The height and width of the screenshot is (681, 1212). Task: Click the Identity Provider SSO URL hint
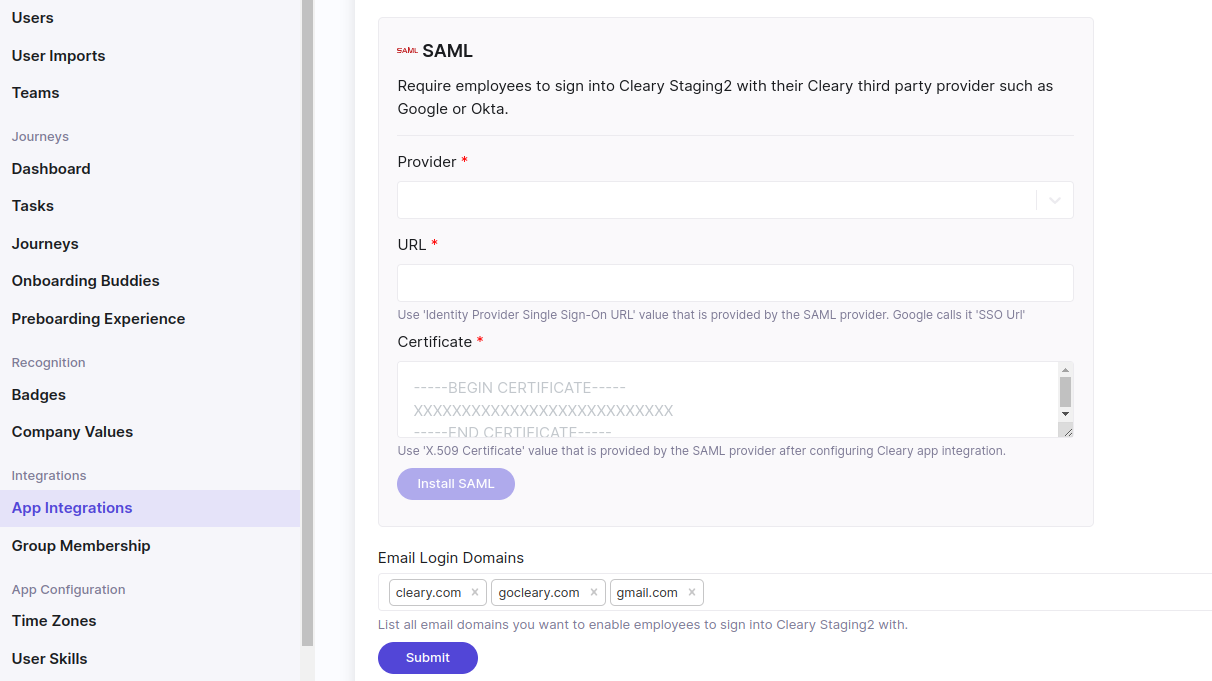click(712, 315)
